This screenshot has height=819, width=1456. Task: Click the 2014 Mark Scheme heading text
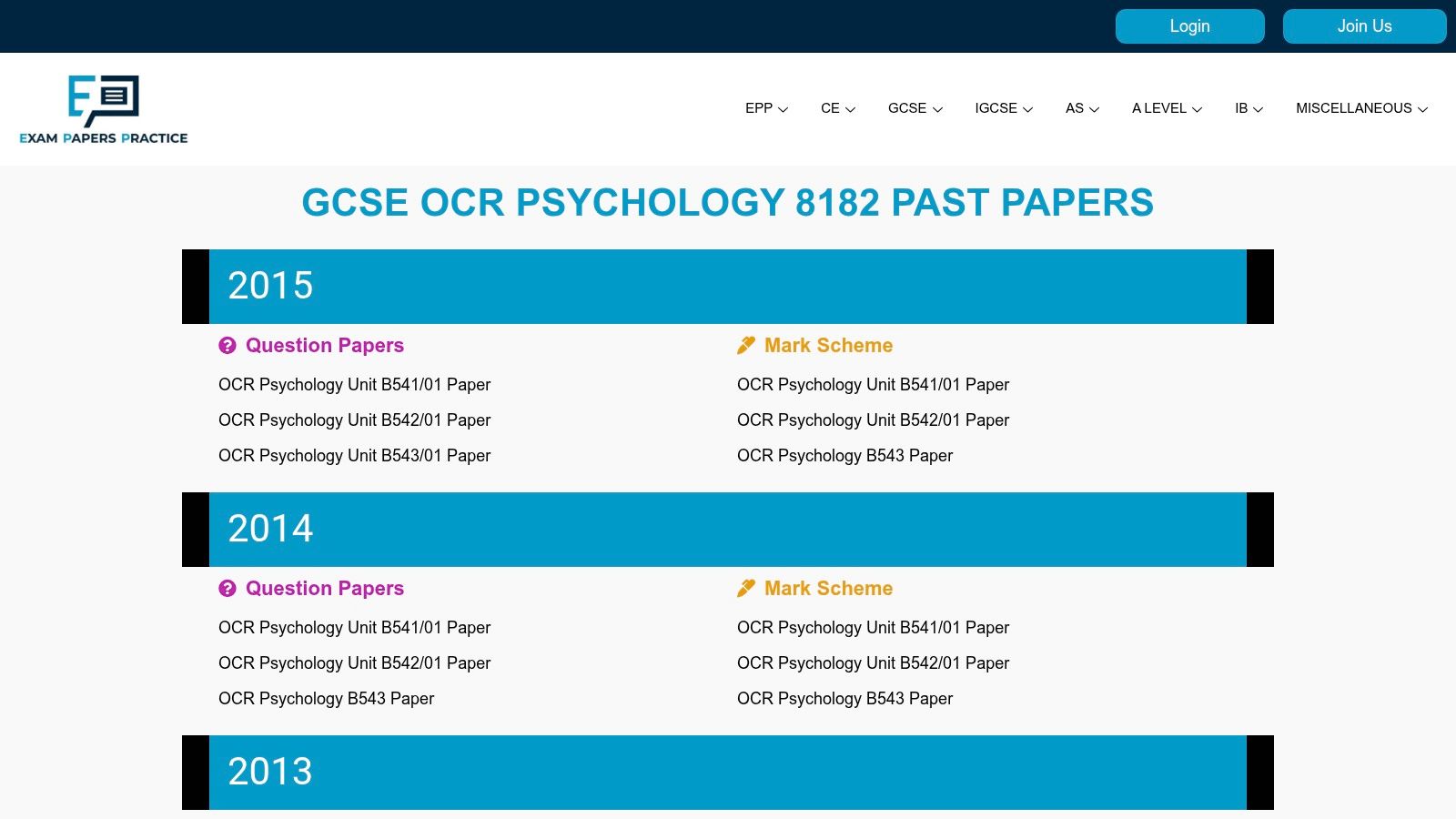pyautogui.click(x=828, y=589)
